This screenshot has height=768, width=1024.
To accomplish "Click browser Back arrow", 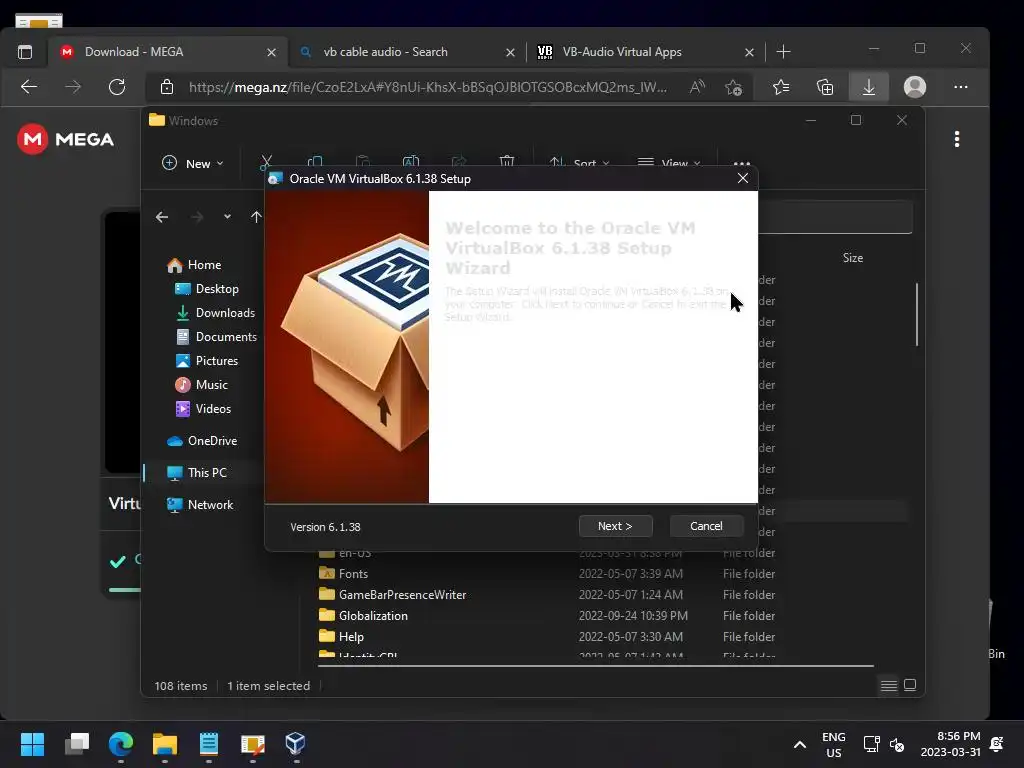I will (x=29, y=86).
